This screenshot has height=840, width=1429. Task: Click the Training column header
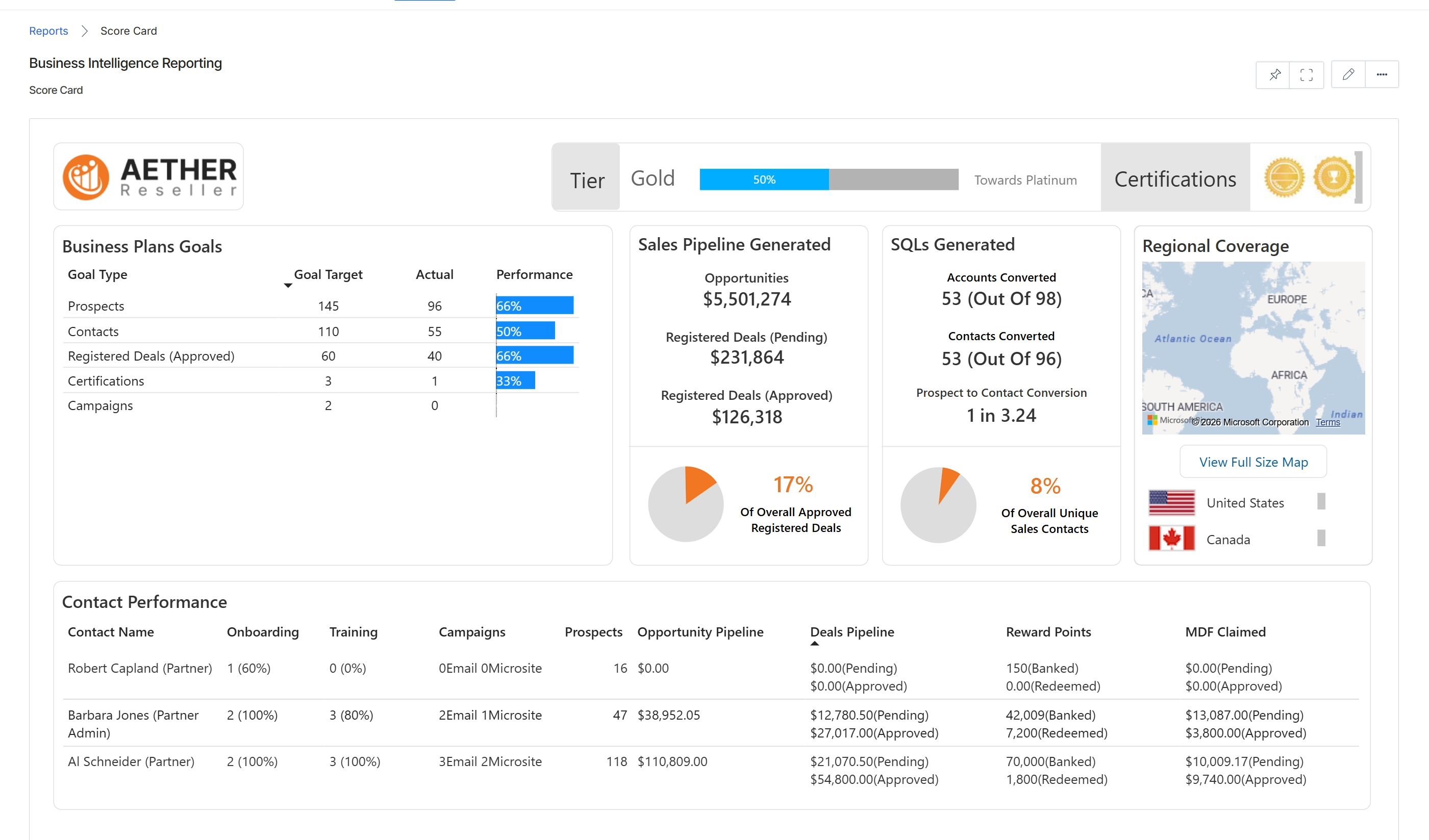pyautogui.click(x=353, y=632)
